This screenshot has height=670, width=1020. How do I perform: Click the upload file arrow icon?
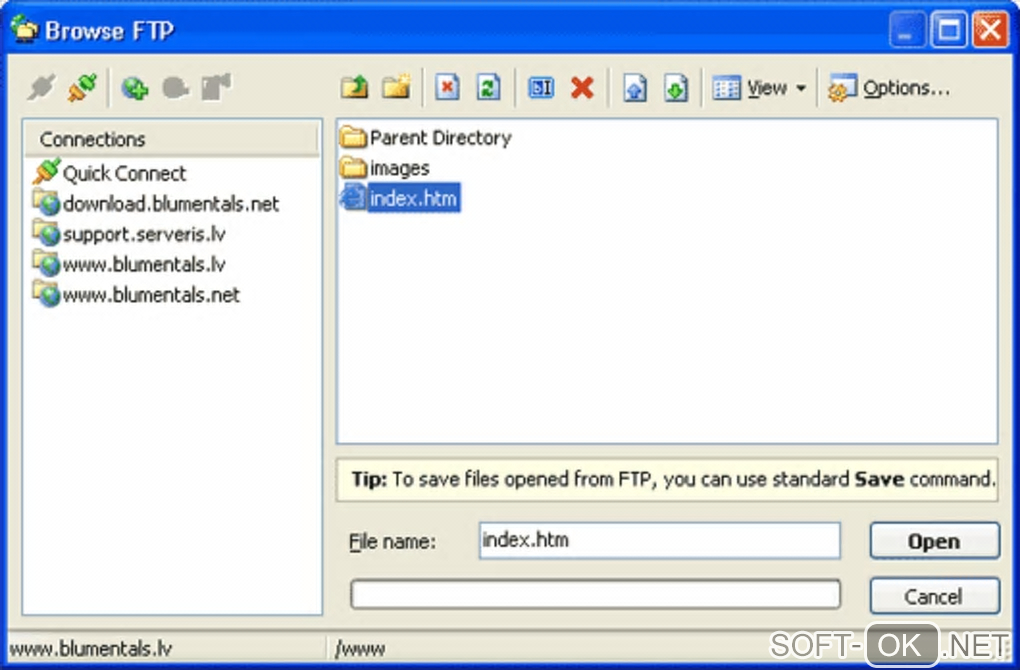pyautogui.click(x=635, y=88)
